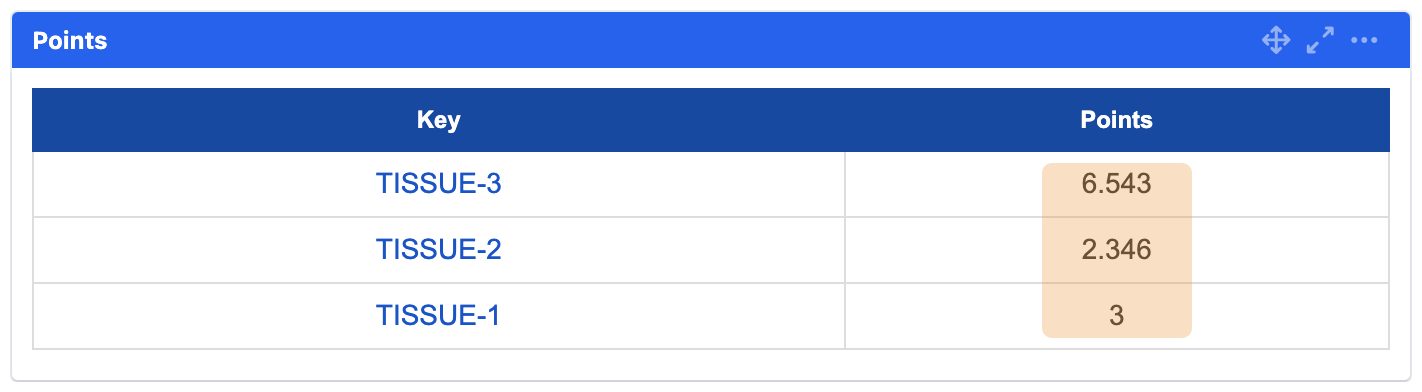Sort by the Key column header
Viewport: 1422px width, 392px height.
(x=438, y=120)
